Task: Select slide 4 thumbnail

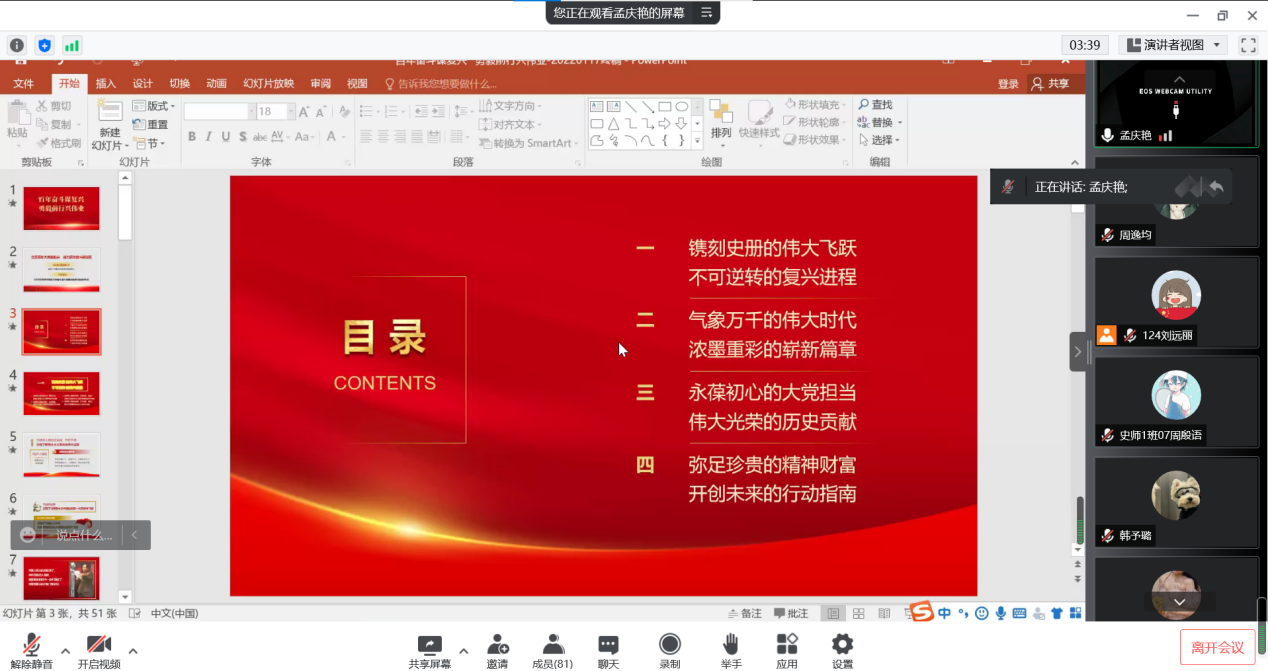Action: [61, 394]
